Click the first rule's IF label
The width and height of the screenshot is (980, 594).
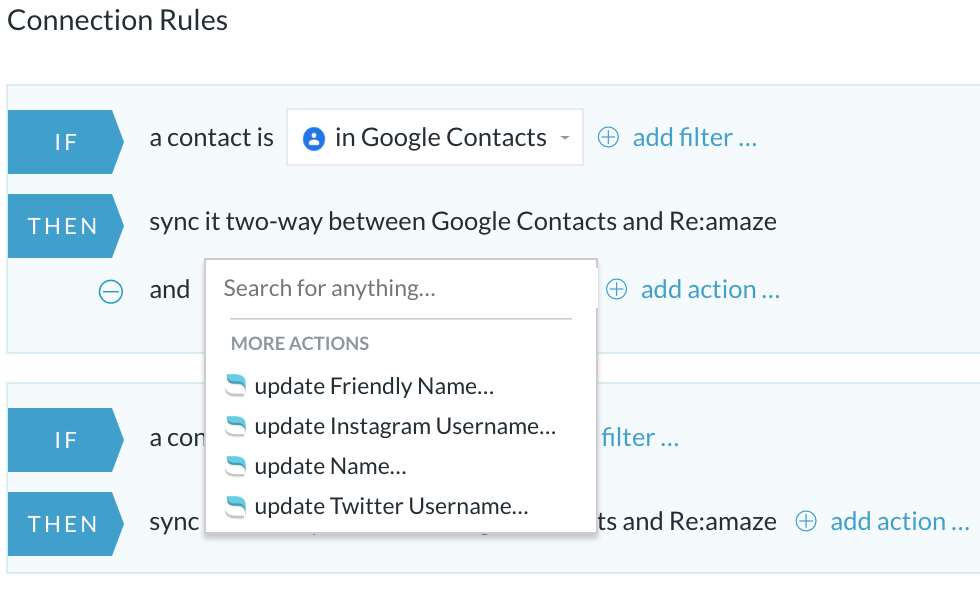point(65,142)
